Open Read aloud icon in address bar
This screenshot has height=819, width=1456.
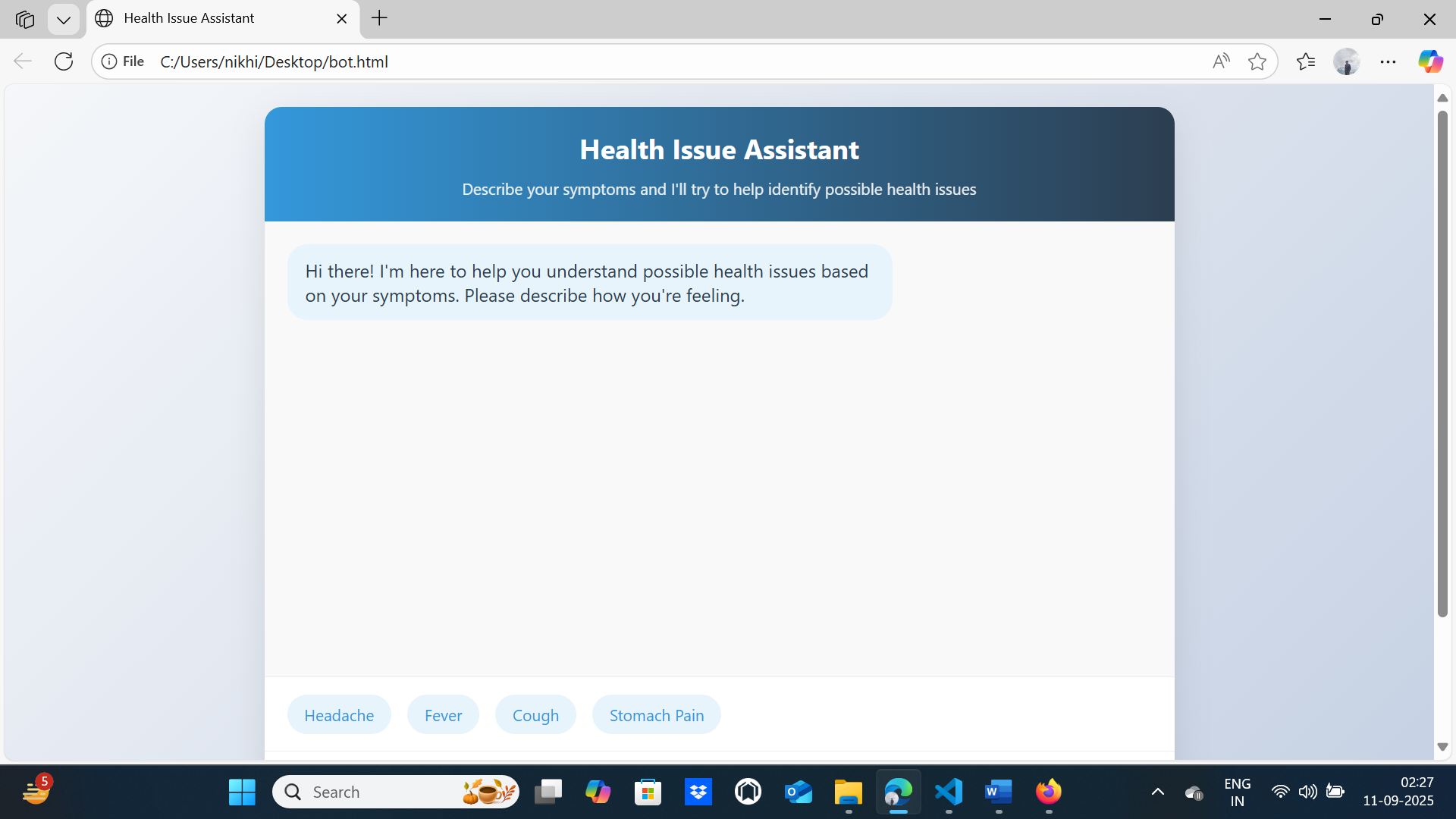tap(1220, 61)
